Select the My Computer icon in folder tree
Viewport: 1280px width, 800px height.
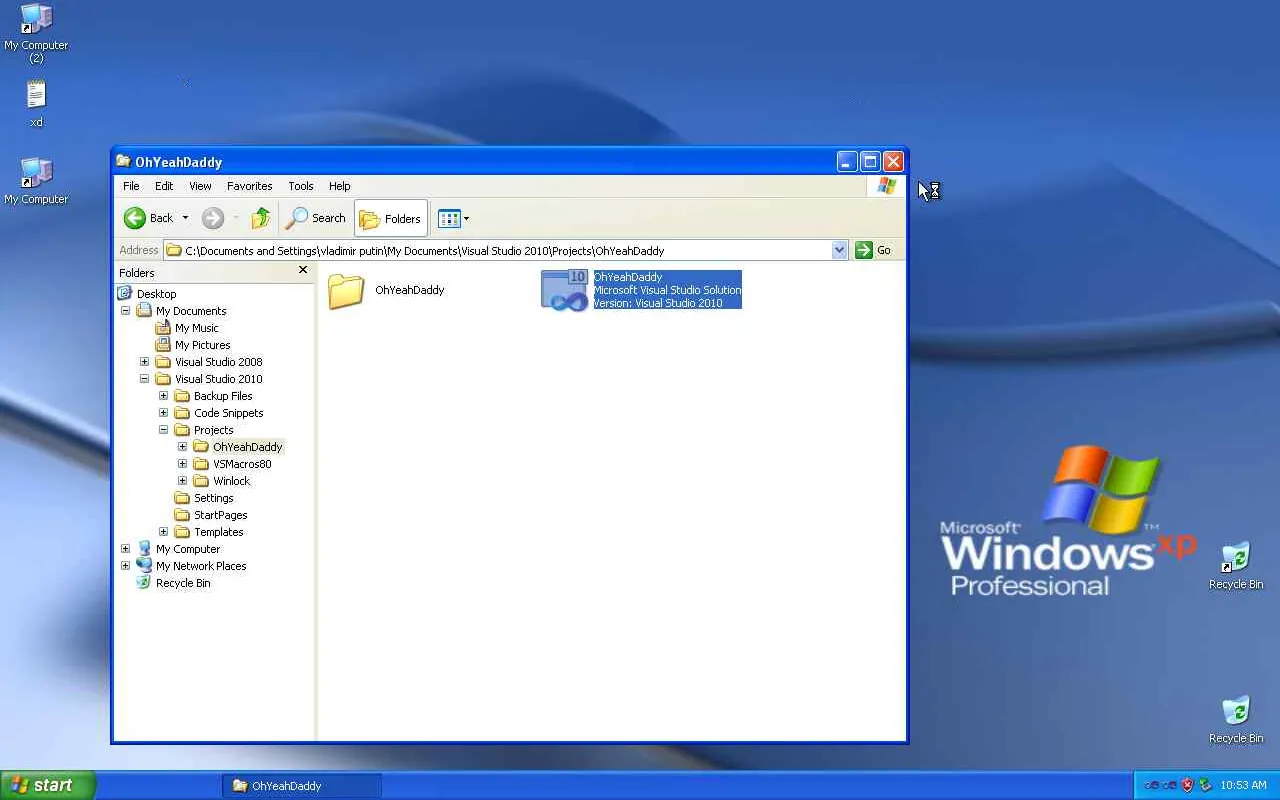coord(144,549)
